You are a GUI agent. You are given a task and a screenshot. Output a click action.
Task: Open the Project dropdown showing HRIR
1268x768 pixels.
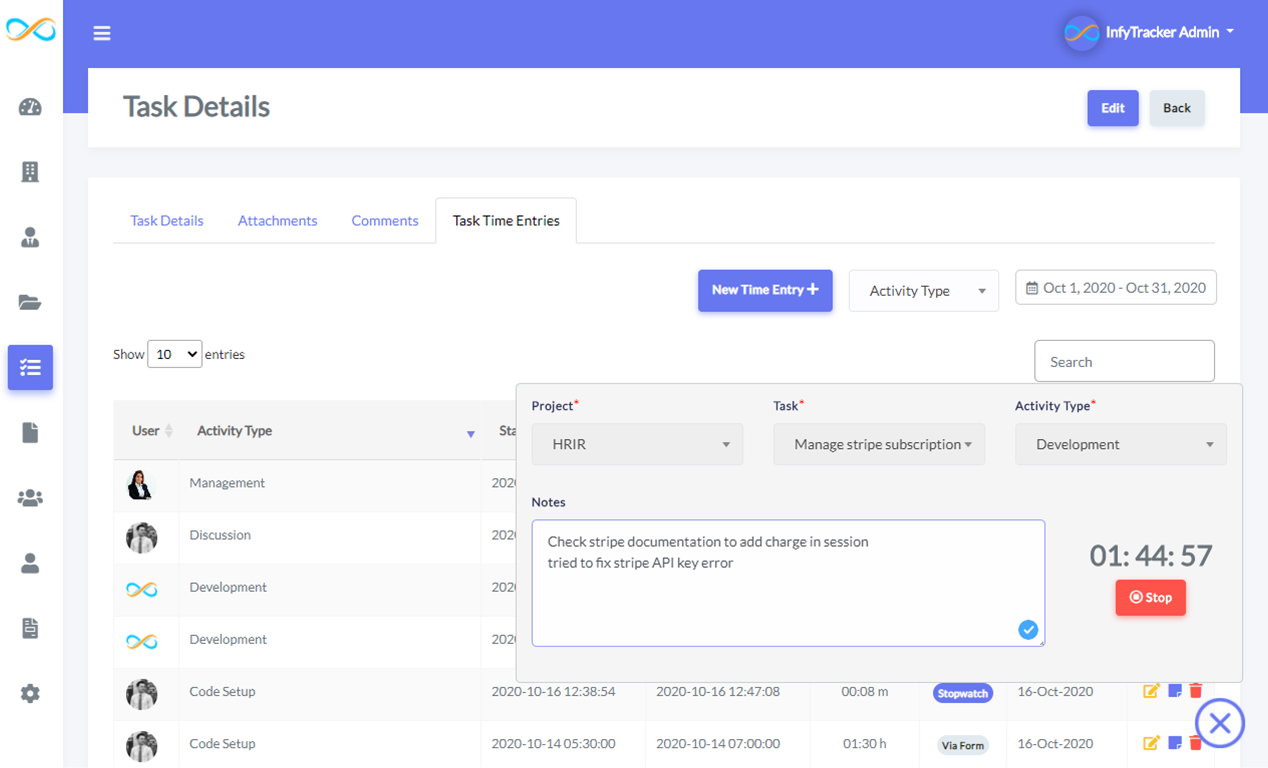click(x=637, y=443)
